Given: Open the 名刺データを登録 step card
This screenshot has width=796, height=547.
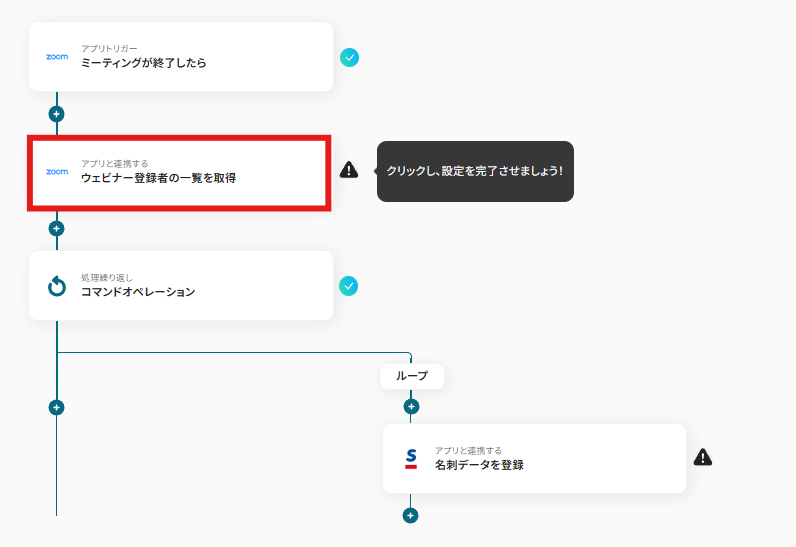Looking at the screenshot, I should point(535,458).
